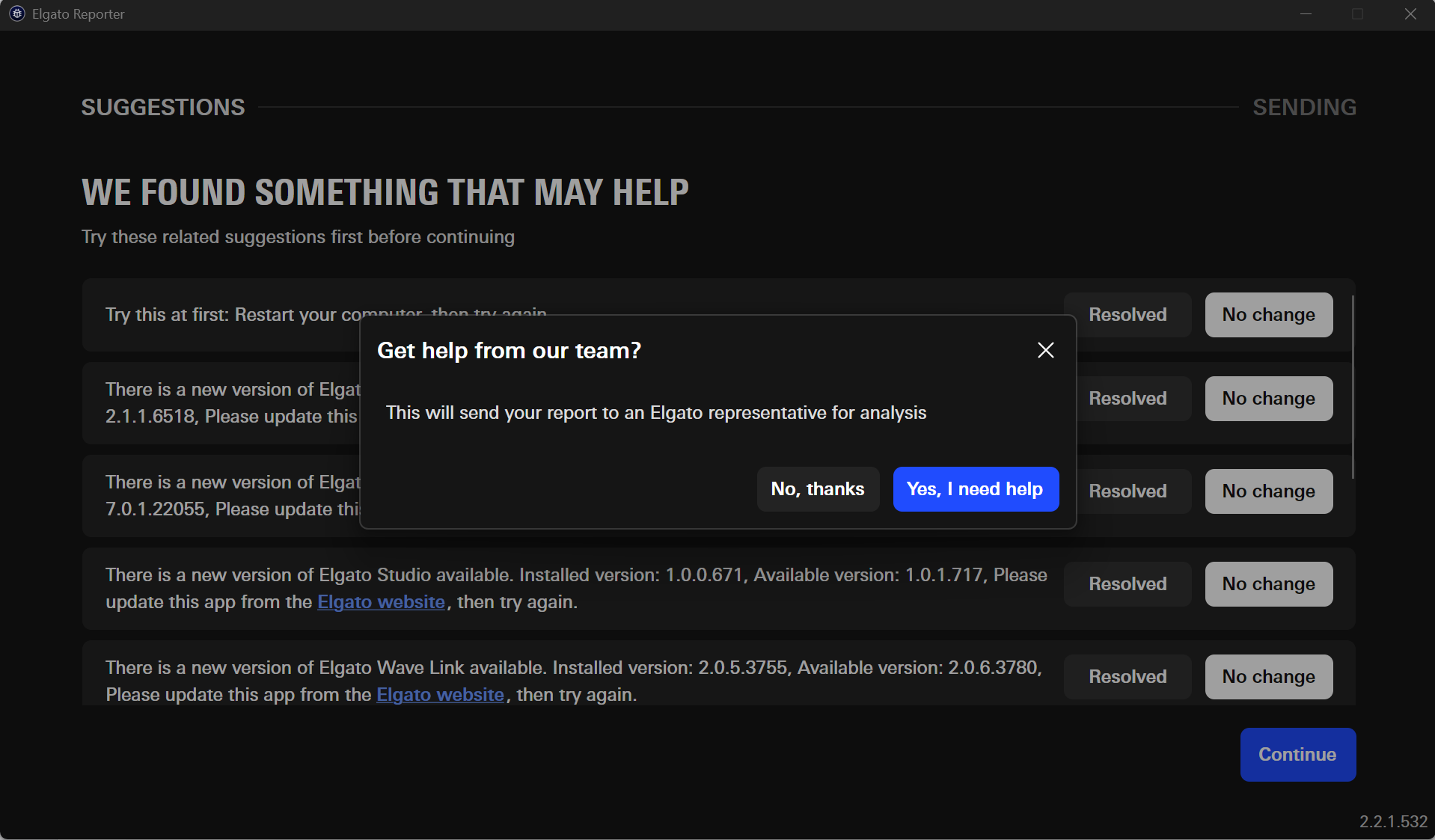Image resolution: width=1435 pixels, height=840 pixels.
Task: Mark the Elgato Studio update suggestion Resolved
Action: [1127, 583]
